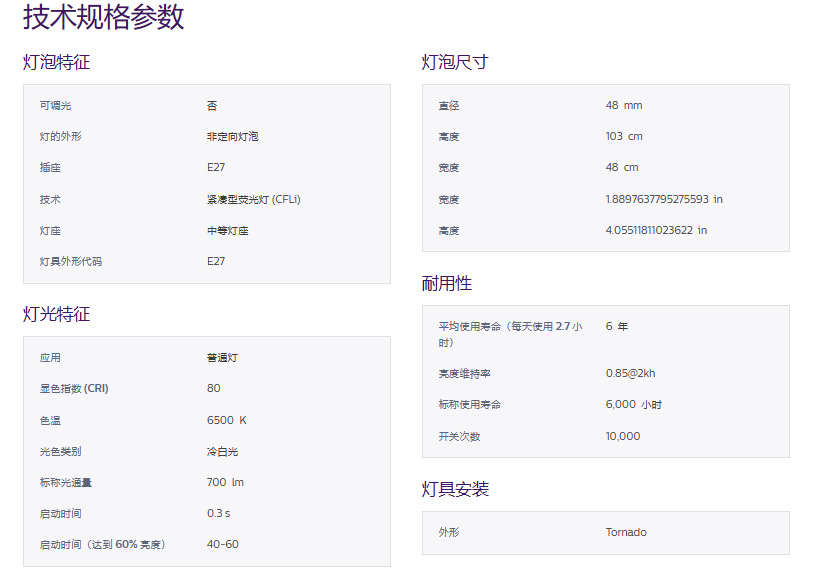Select the value 6500 K
819x573 pixels.
pos(227,420)
